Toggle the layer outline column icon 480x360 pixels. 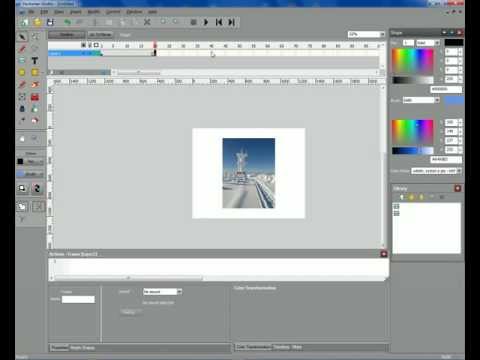click(x=96, y=45)
